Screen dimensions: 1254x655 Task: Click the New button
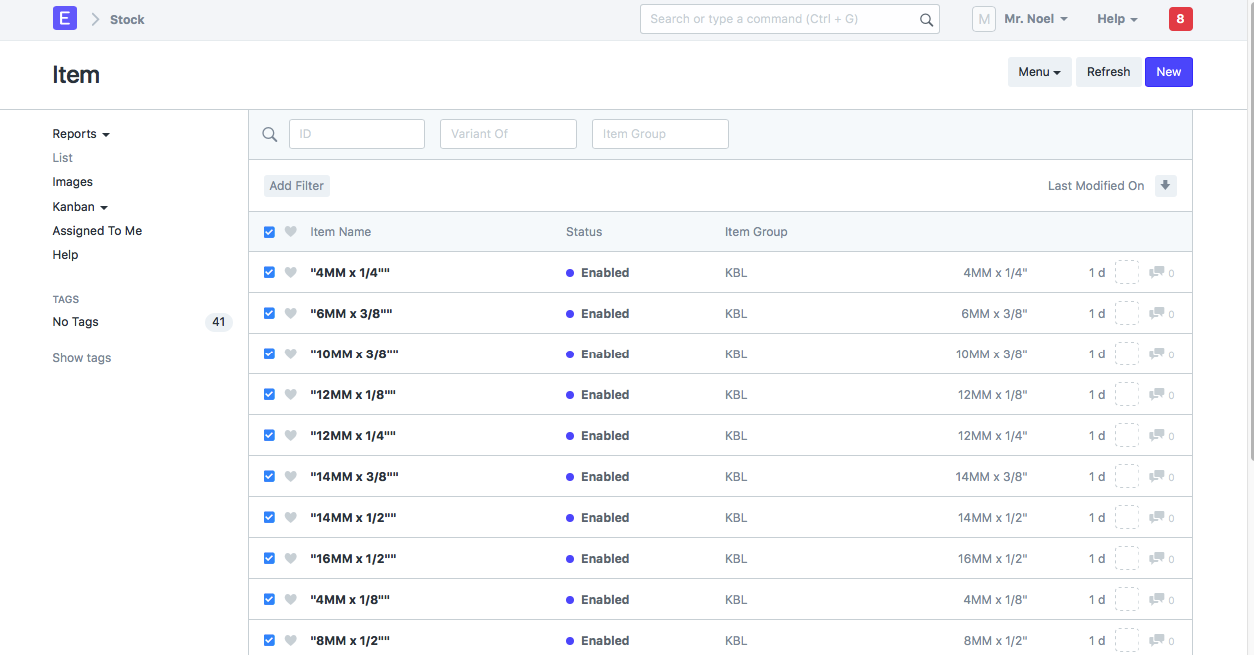(1168, 71)
